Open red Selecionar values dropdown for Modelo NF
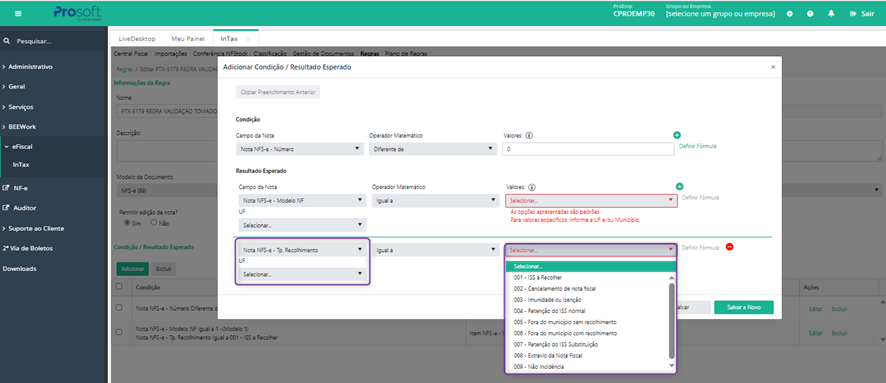Screen dimensions: 886x383 click(x=591, y=201)
